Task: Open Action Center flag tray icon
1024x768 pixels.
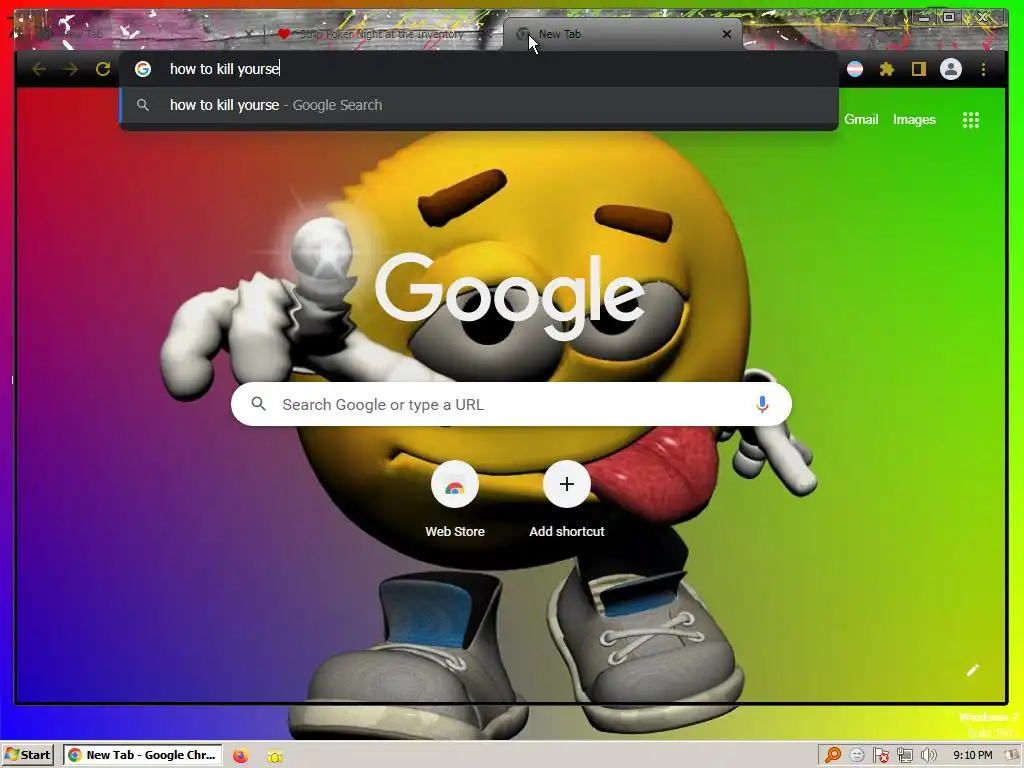Action: [880, 755]
